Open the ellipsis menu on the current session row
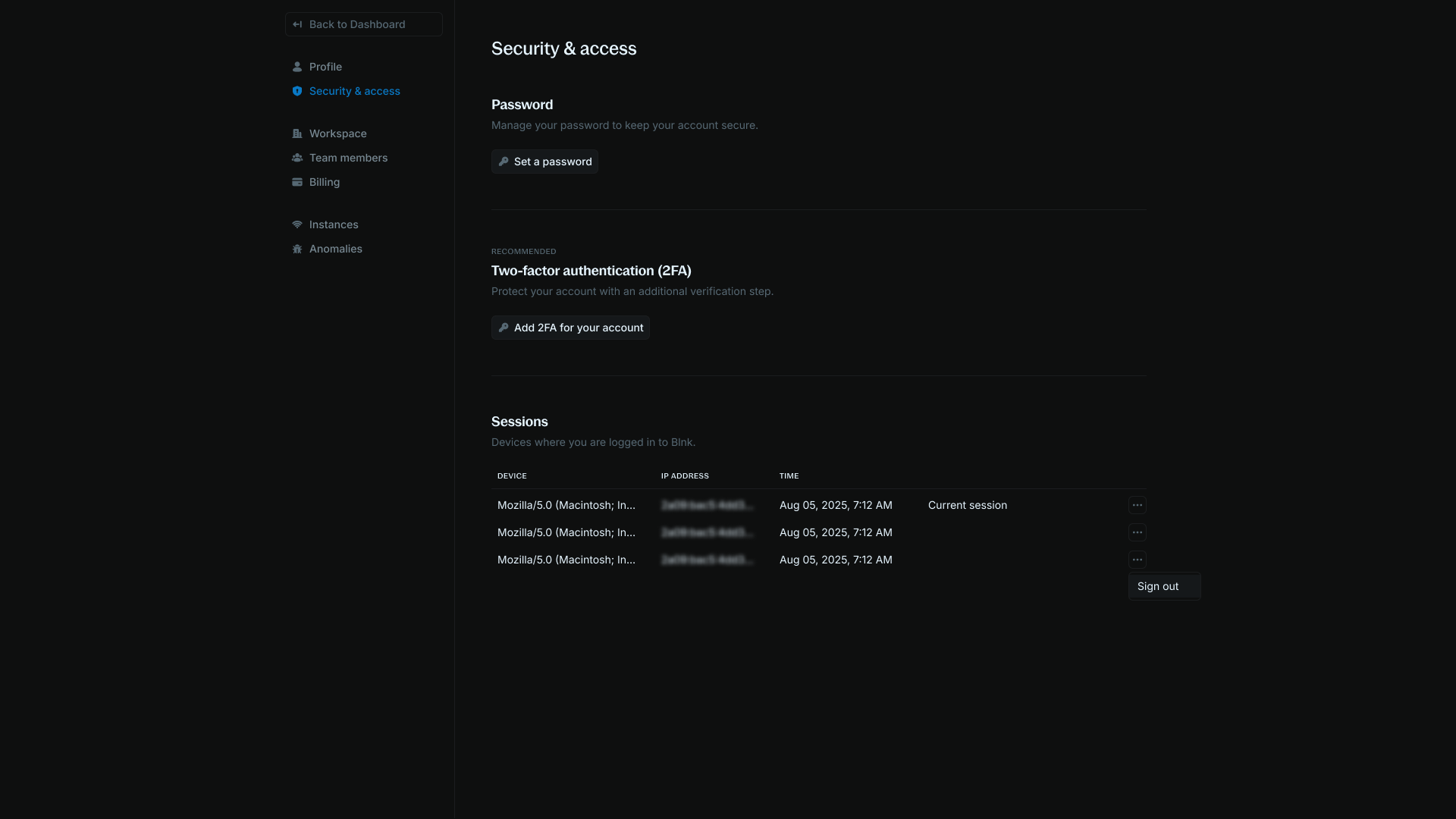 (1137, 505)
